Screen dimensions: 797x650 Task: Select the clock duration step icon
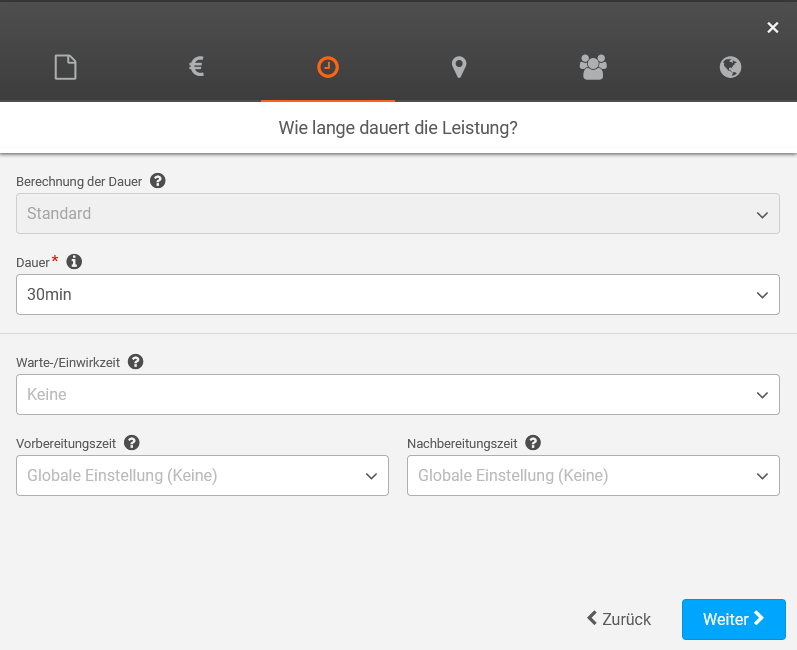pyautogui.click(x=328, y=67)
